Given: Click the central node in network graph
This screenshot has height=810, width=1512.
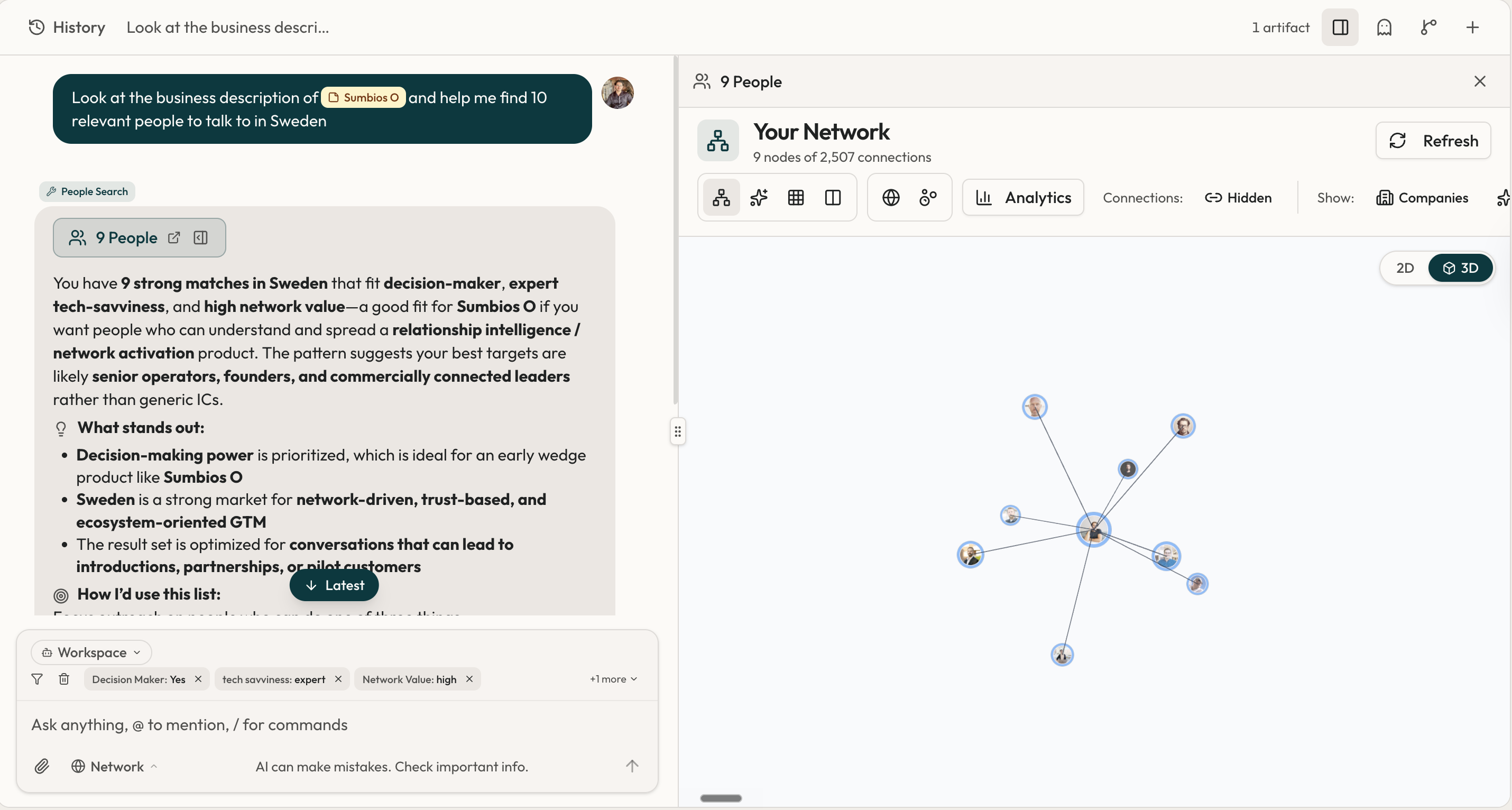Looking at the screenshot, I should [x=1094, y=529].
